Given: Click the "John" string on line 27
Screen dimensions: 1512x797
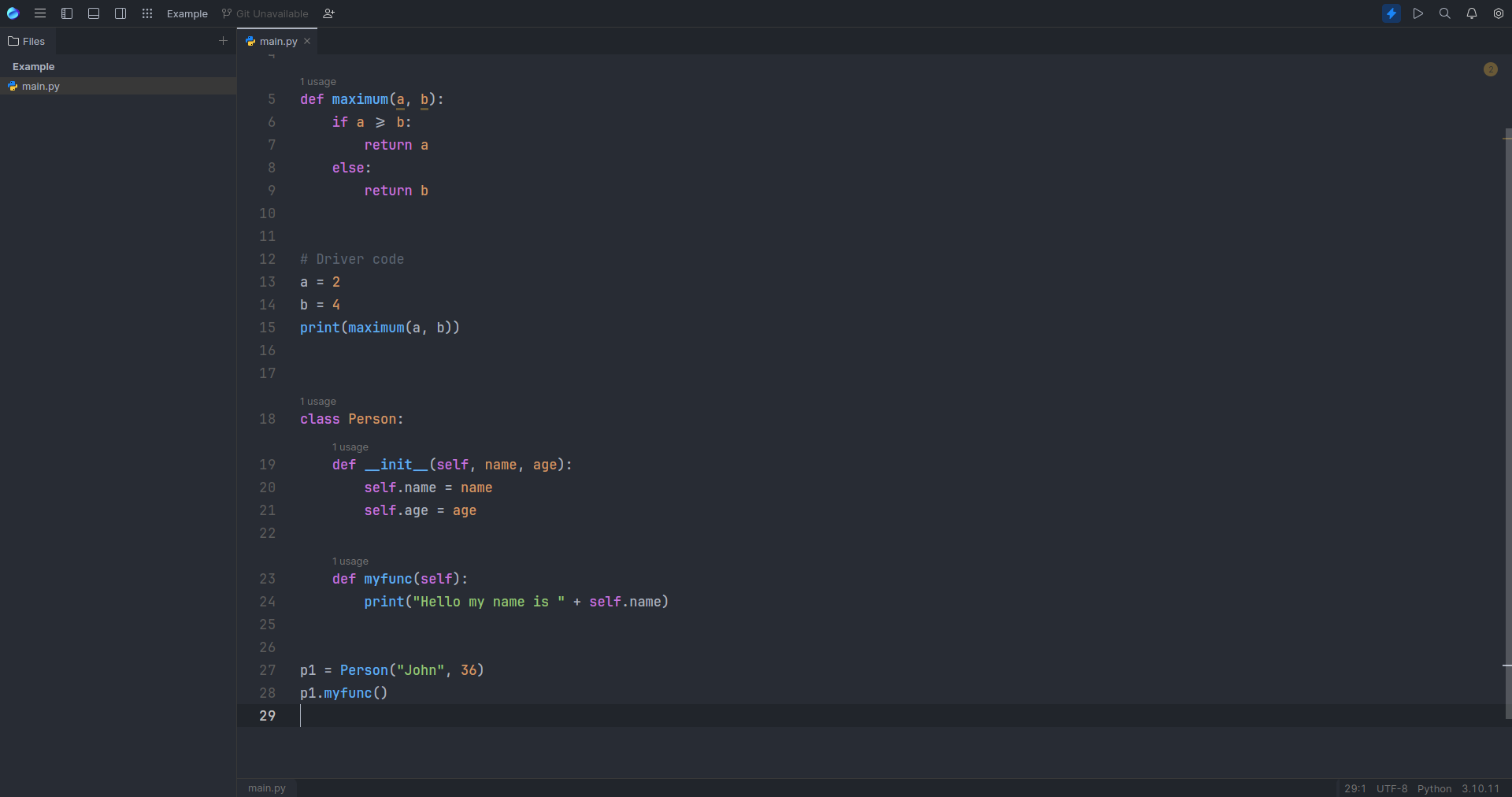Looking at the screenshot, I should tap(421, 670).
